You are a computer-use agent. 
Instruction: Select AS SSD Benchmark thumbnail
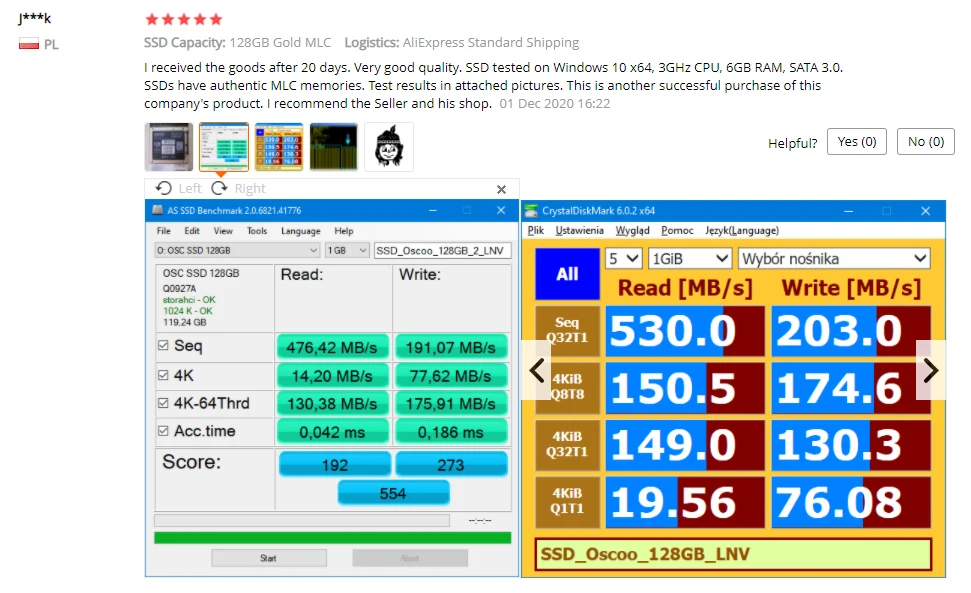[x=224, y=147]
